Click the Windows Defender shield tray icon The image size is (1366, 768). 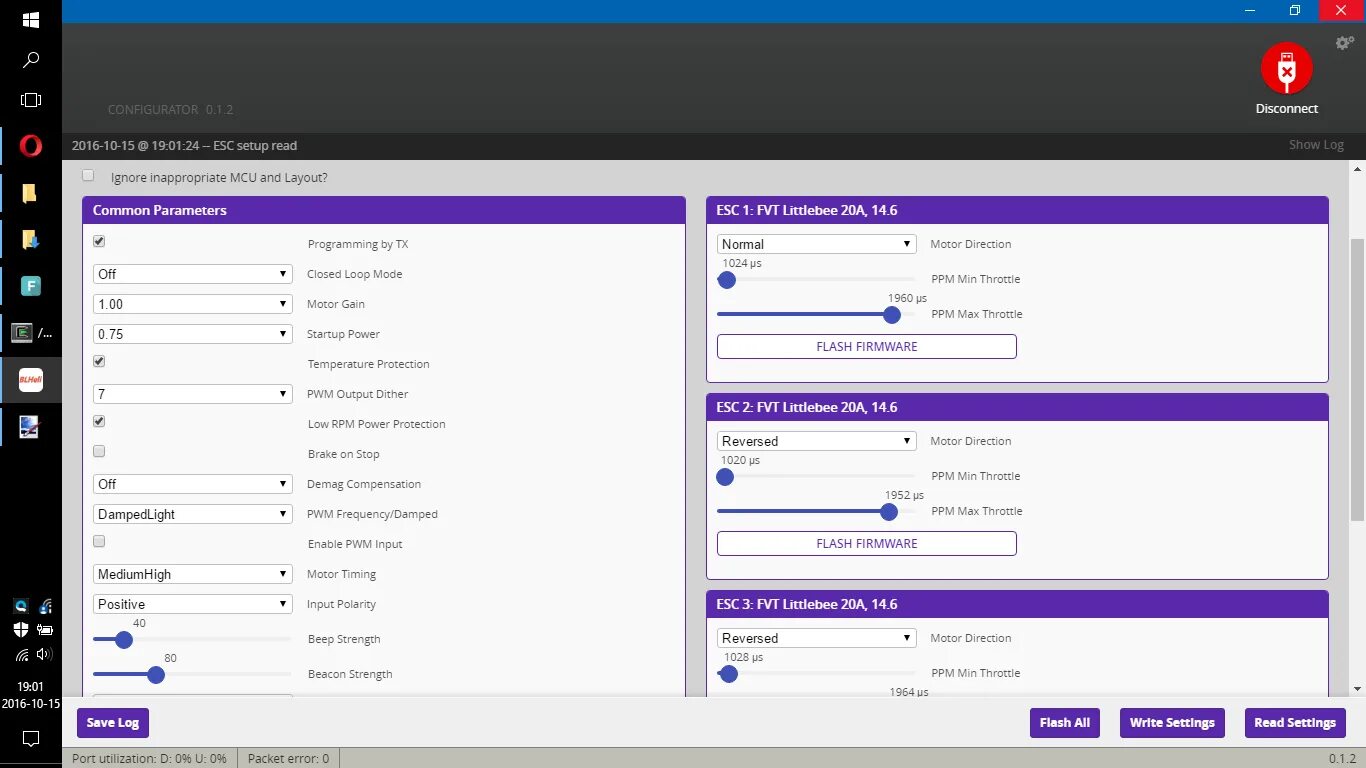(x=21, y=630)
